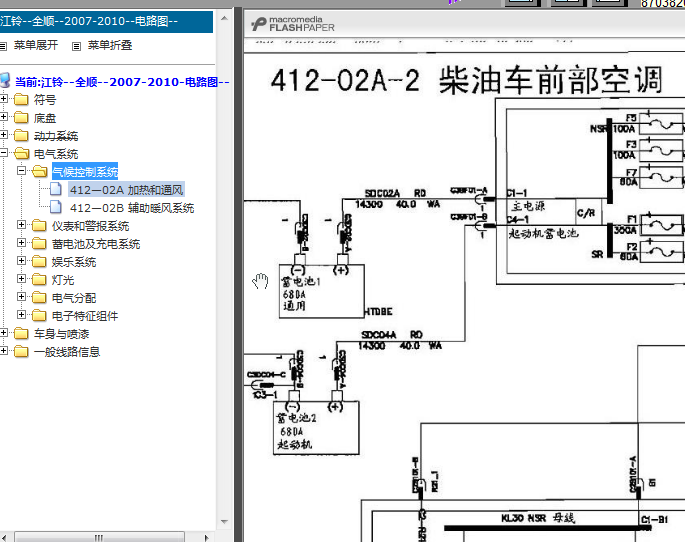
Task: Click the 蓄电池及充电系统 folder icon
Action: (39, 243)
